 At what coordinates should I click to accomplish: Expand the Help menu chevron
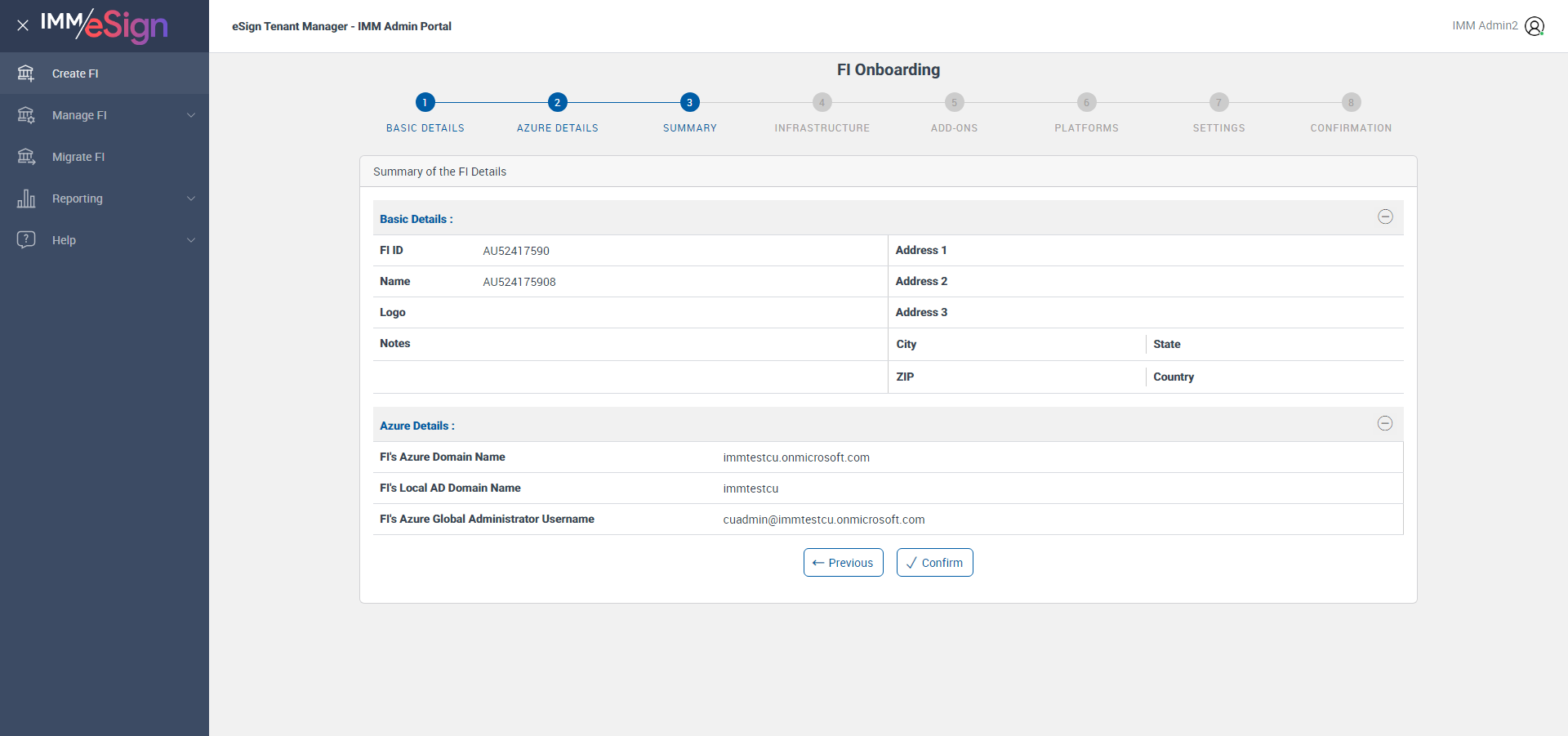click(191, 240)
